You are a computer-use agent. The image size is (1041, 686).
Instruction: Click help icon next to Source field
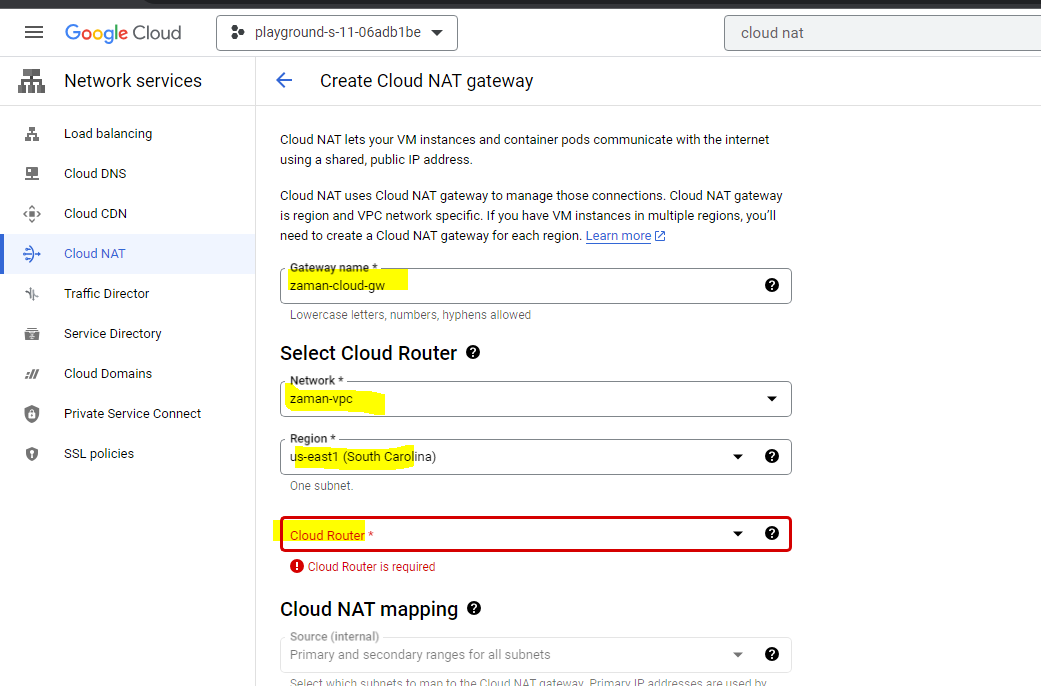(771, 654)
